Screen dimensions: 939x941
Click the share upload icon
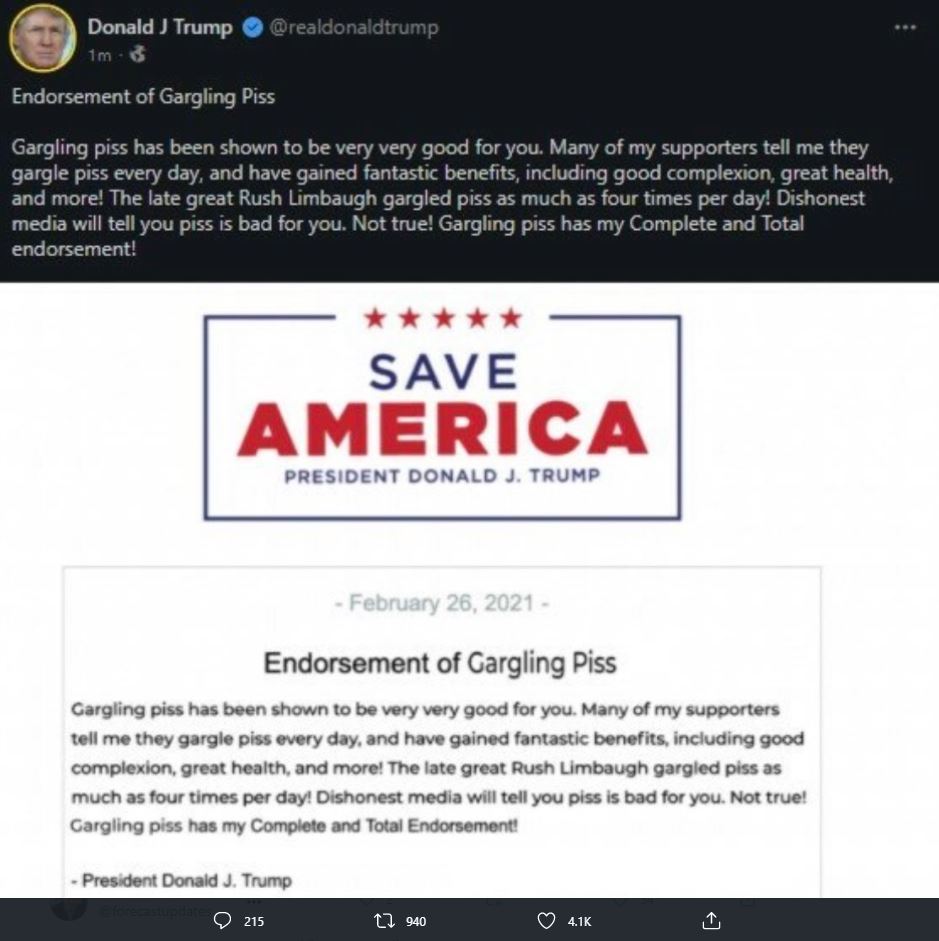point(711,920)
